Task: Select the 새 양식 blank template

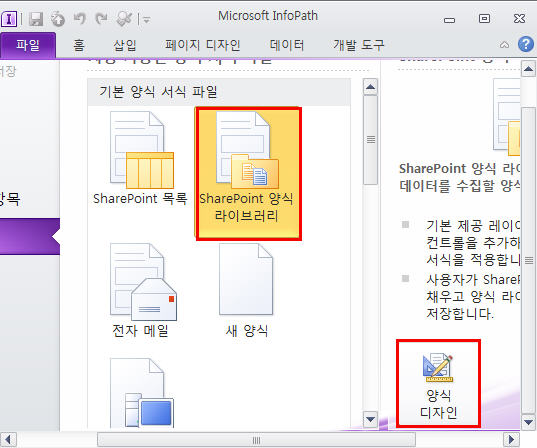Action: (247, 290)
